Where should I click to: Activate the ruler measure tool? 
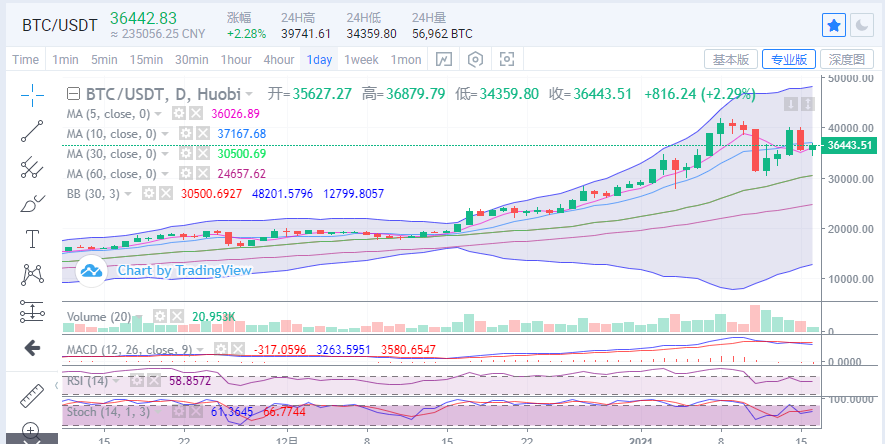32,395
